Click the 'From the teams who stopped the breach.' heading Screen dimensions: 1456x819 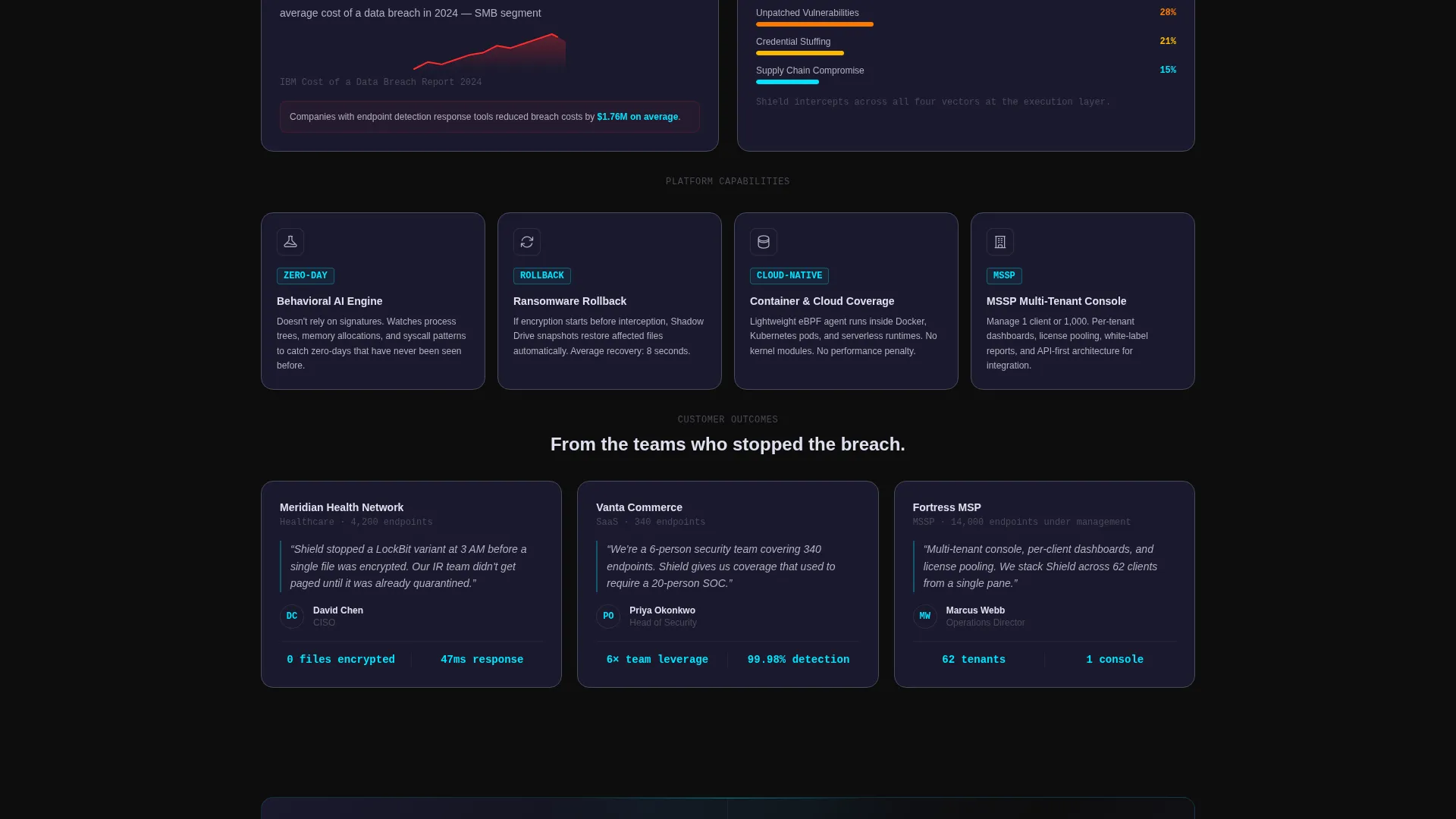[728, 444]
